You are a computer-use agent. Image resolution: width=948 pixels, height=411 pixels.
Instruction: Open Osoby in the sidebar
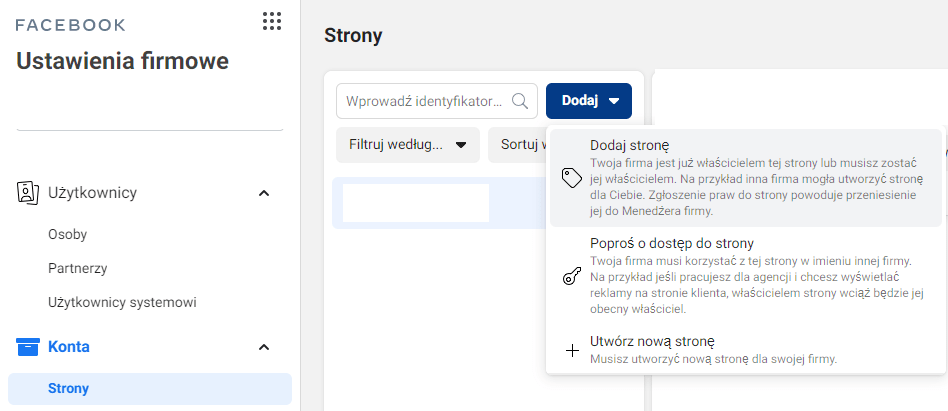coord(68,235)
